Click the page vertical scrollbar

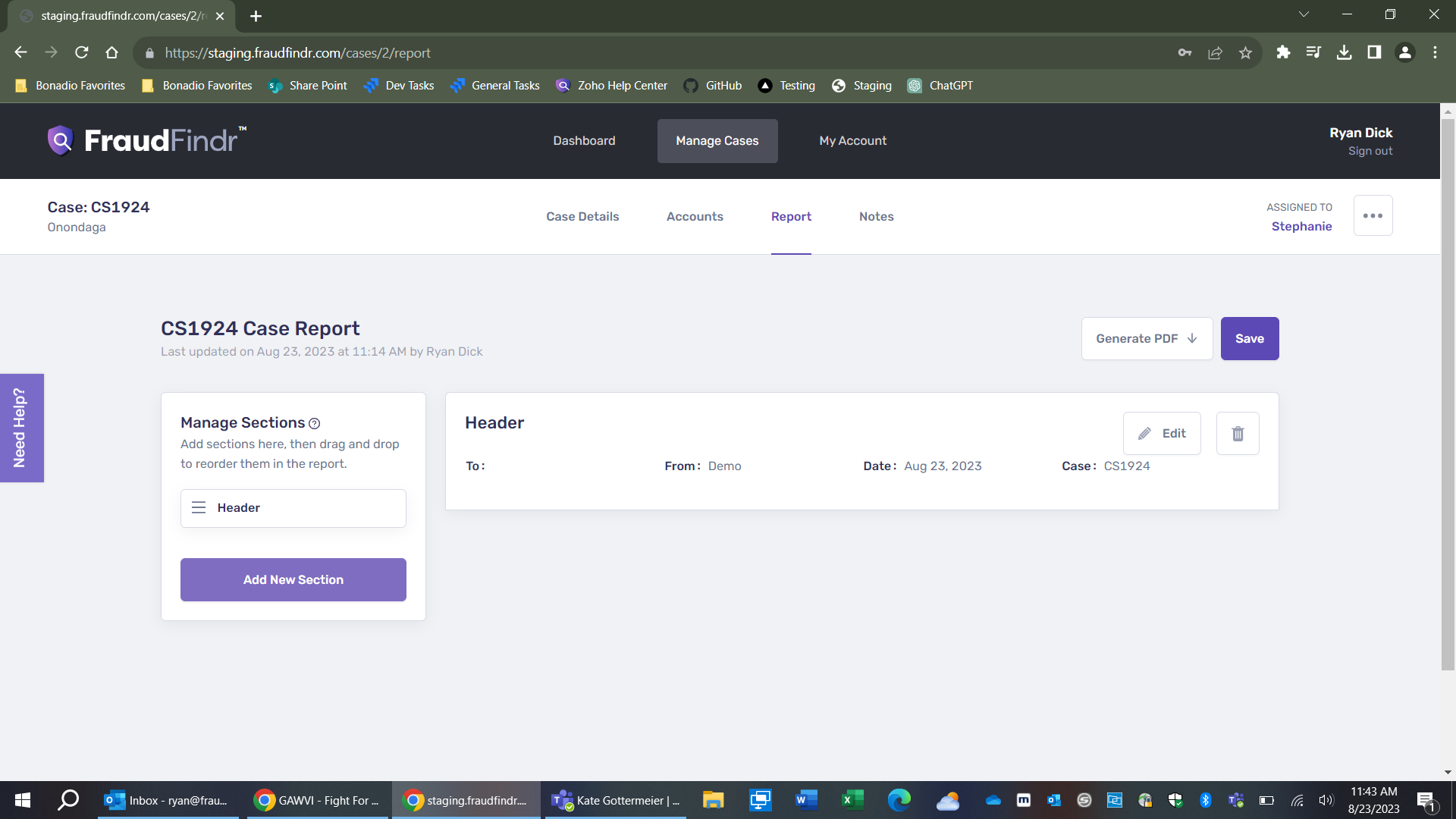click(1447, 394)
